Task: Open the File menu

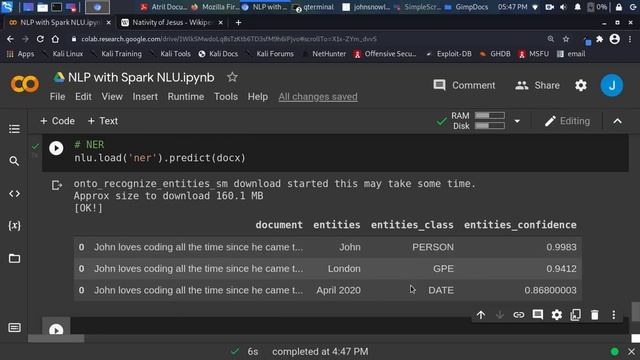Action: (57, 97)
